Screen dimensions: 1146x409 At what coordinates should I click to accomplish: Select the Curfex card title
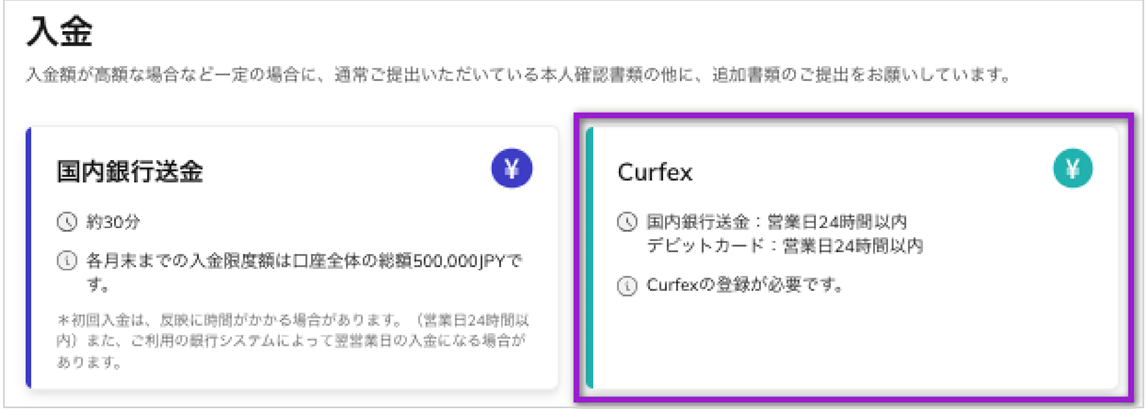click(x=655, y=172)
